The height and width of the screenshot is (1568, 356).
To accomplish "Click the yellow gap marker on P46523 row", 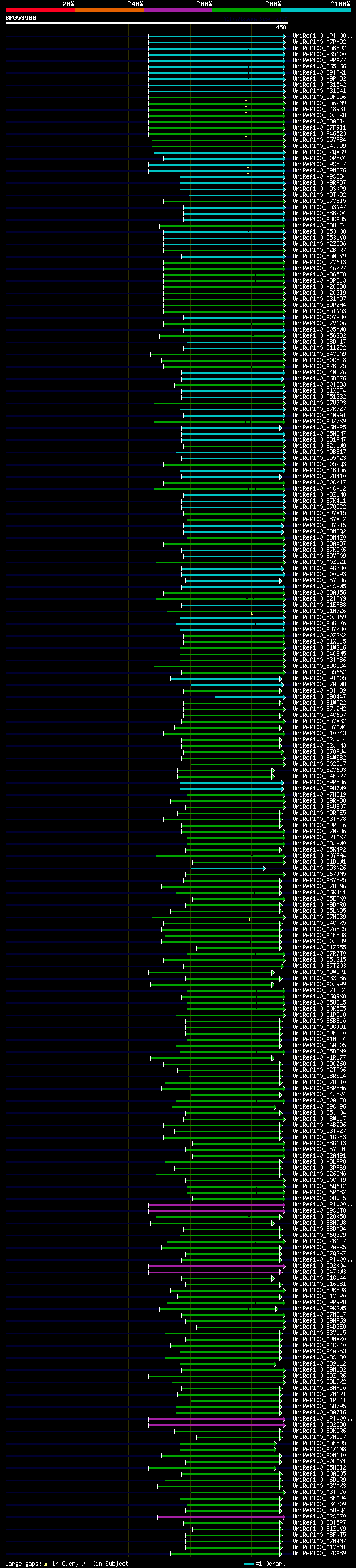I will 246,135.
